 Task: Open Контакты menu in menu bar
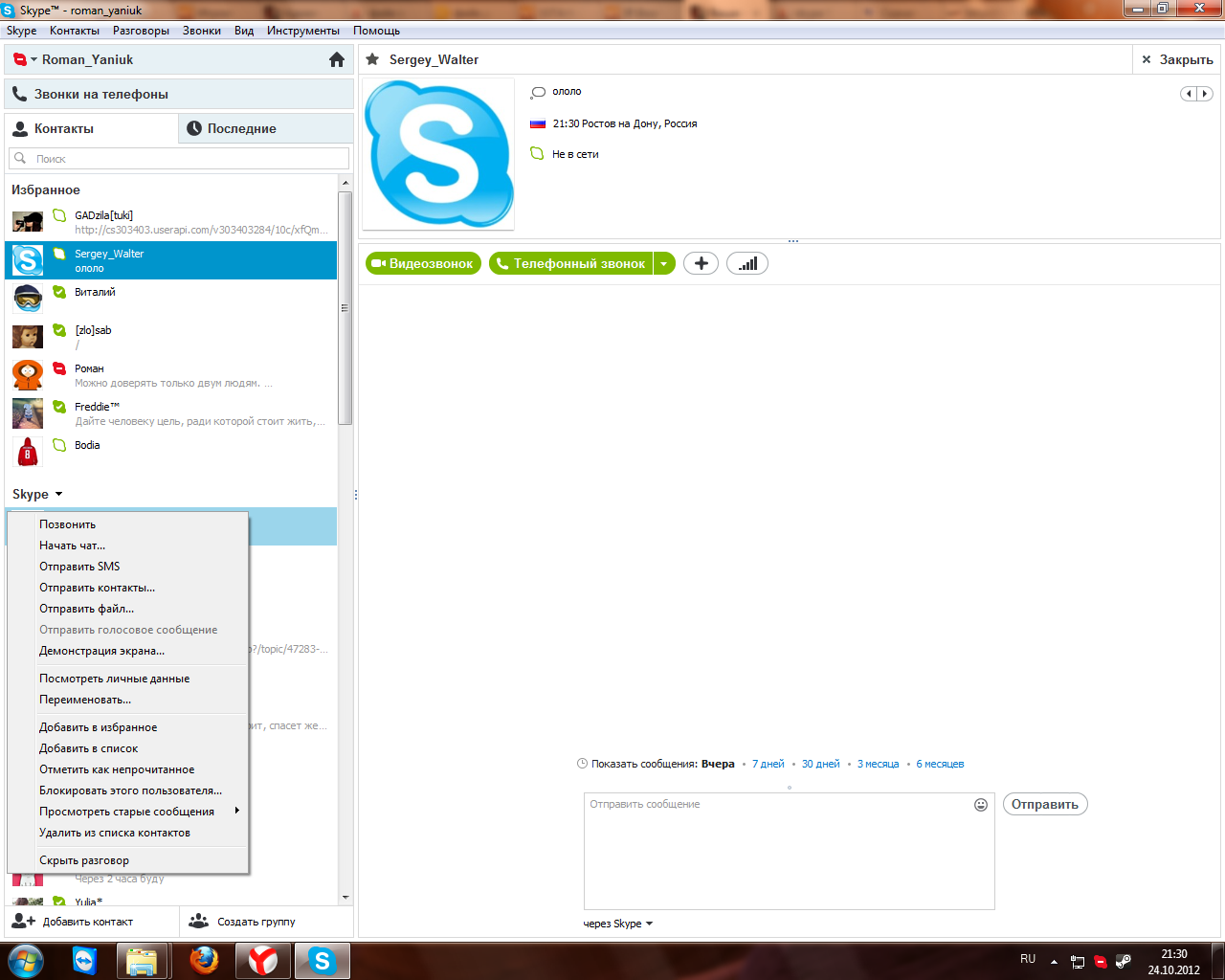75,31
